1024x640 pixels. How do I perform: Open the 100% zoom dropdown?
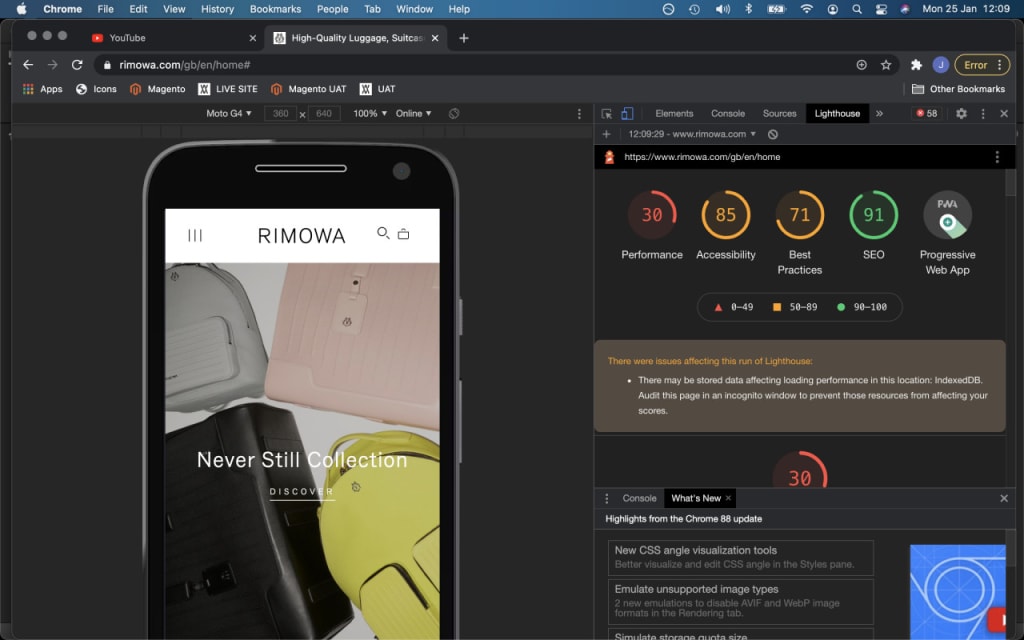click(x=370, y=114)
